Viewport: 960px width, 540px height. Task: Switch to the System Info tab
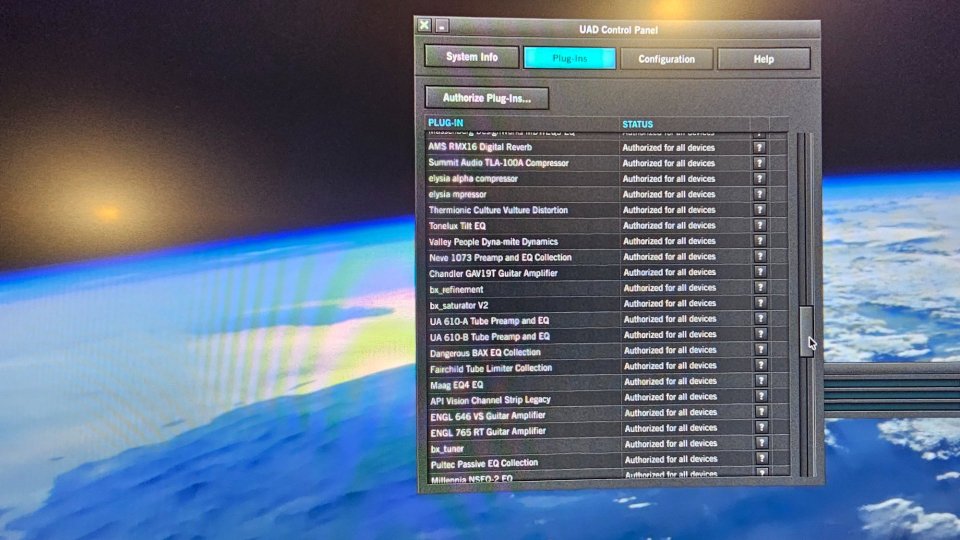(x=471, y=57)
